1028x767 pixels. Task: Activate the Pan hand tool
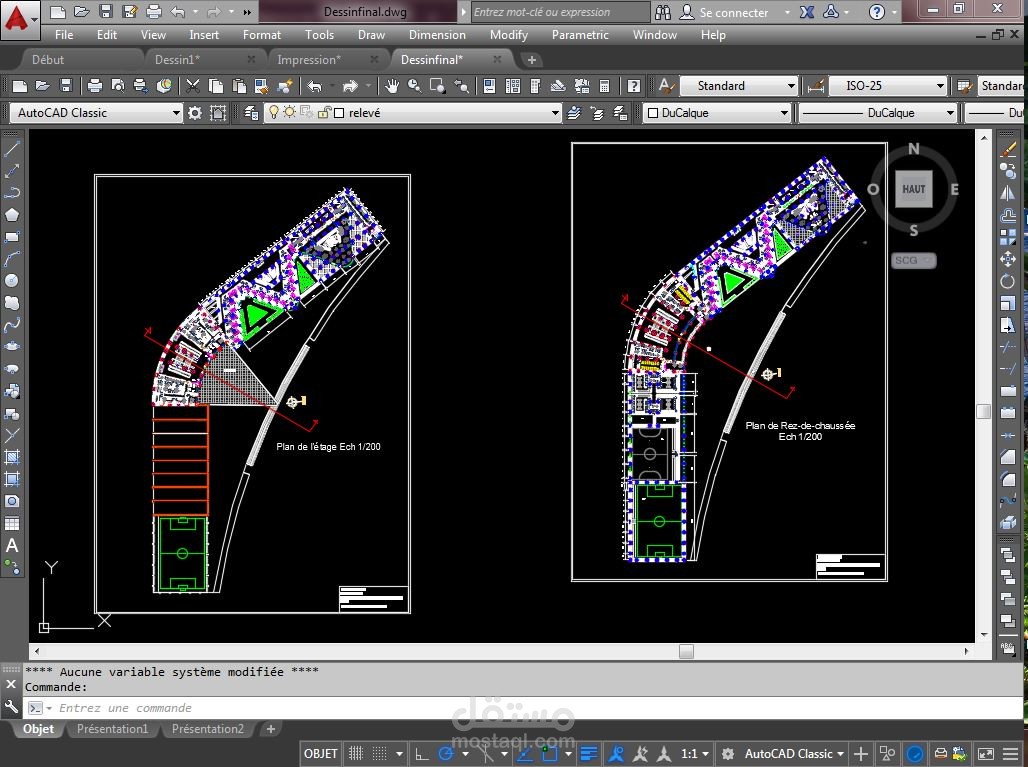(x=391, y=86)
